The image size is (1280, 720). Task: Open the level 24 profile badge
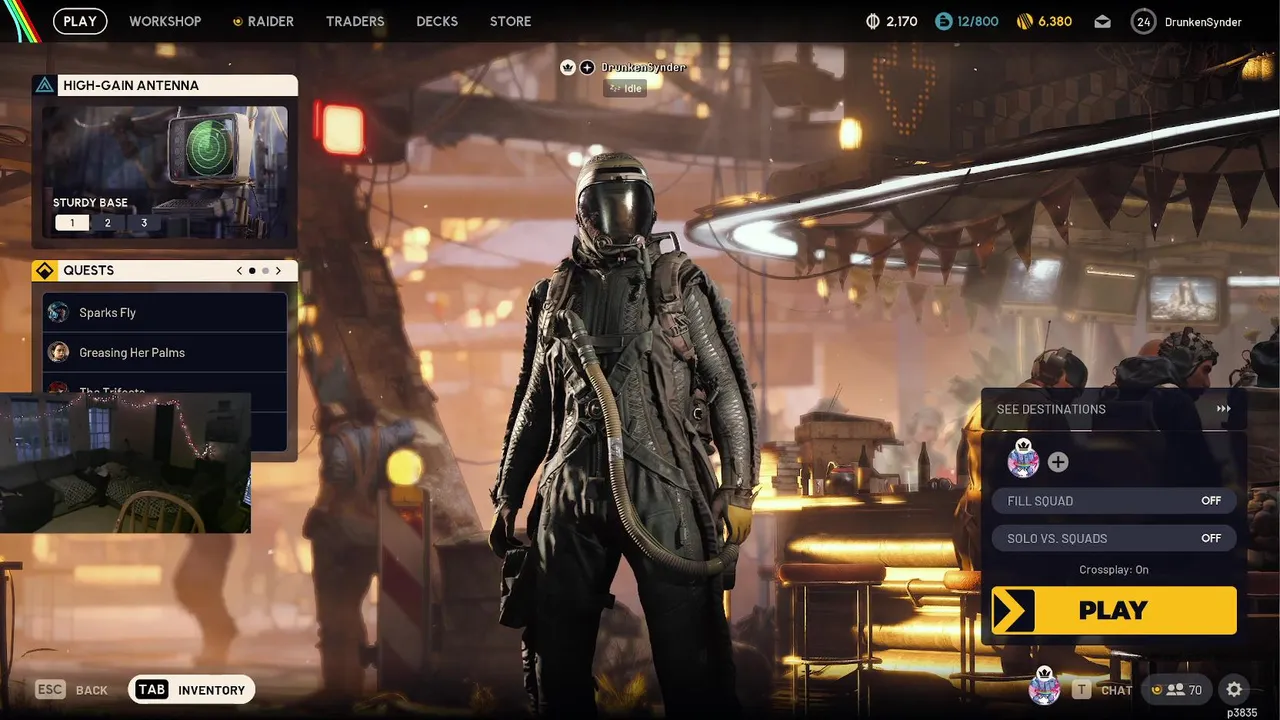(x=1143, y=21)
